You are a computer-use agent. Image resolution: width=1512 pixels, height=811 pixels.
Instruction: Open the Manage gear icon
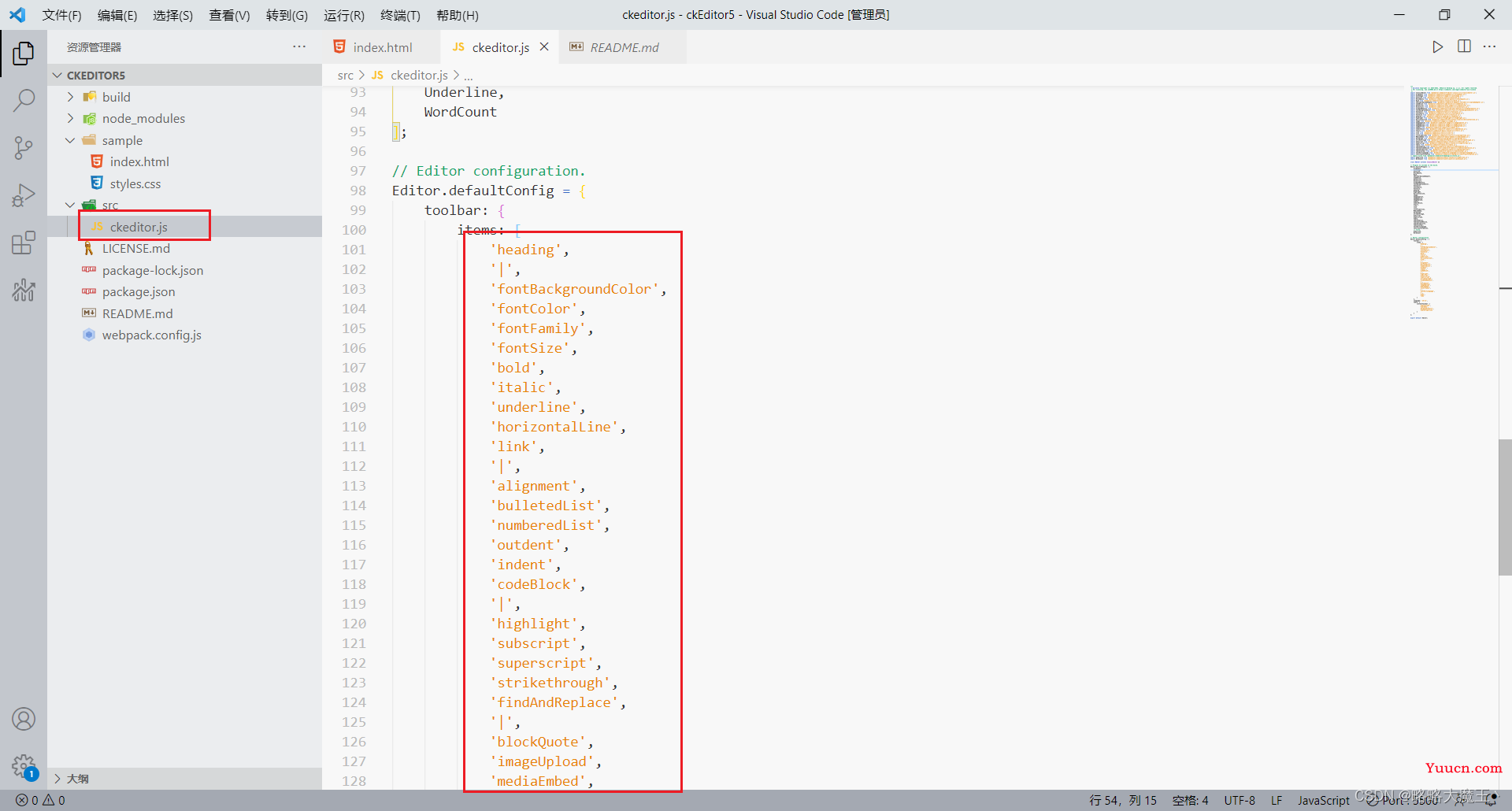[x=24, y=766]
